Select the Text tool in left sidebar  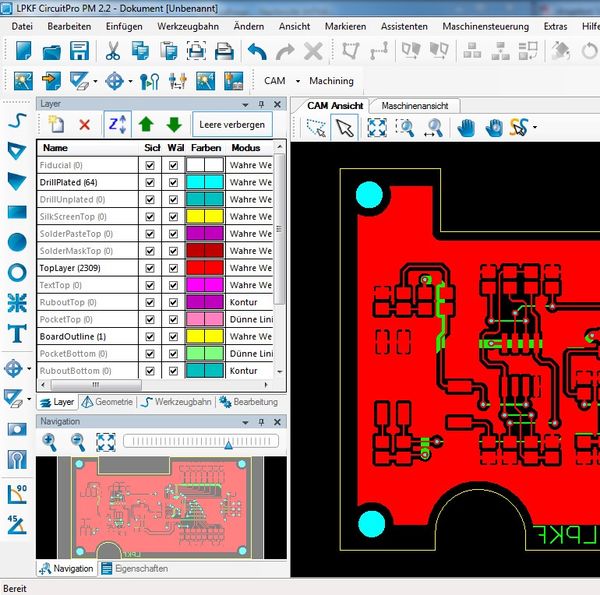[16, 334]
